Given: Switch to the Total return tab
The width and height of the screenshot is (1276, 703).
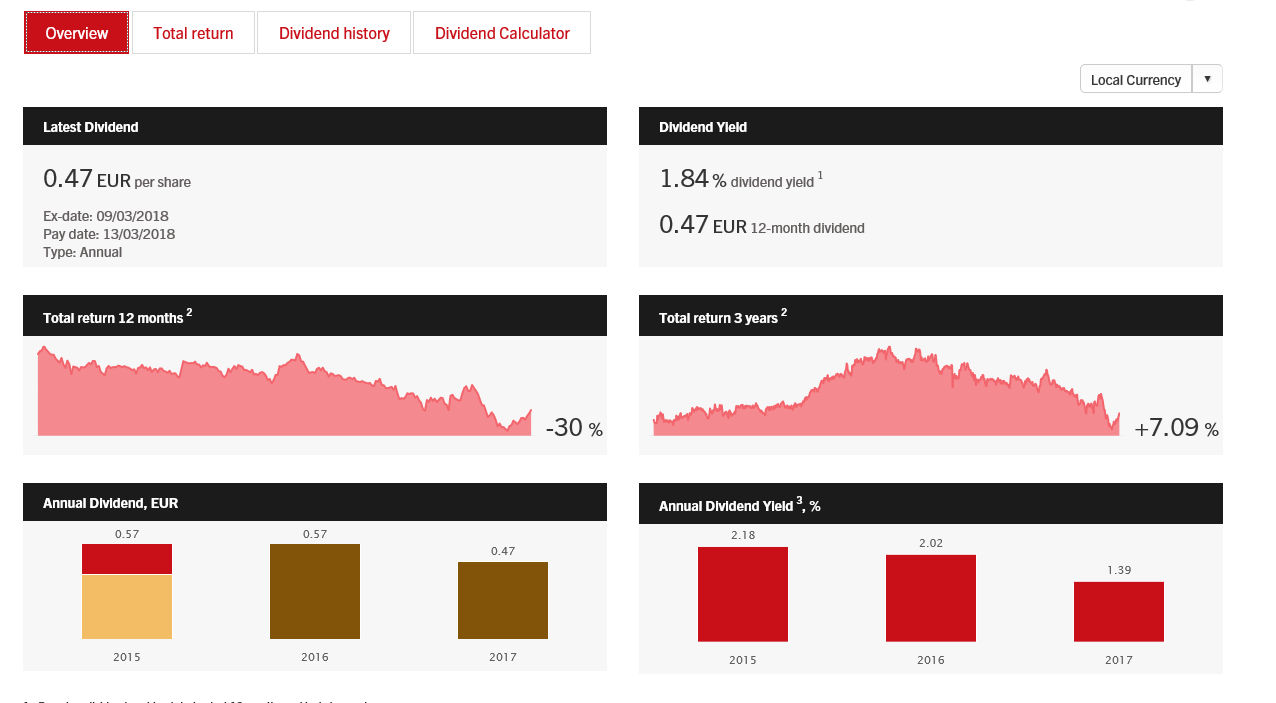Looking at the screenshot, I should coord(193,33).
